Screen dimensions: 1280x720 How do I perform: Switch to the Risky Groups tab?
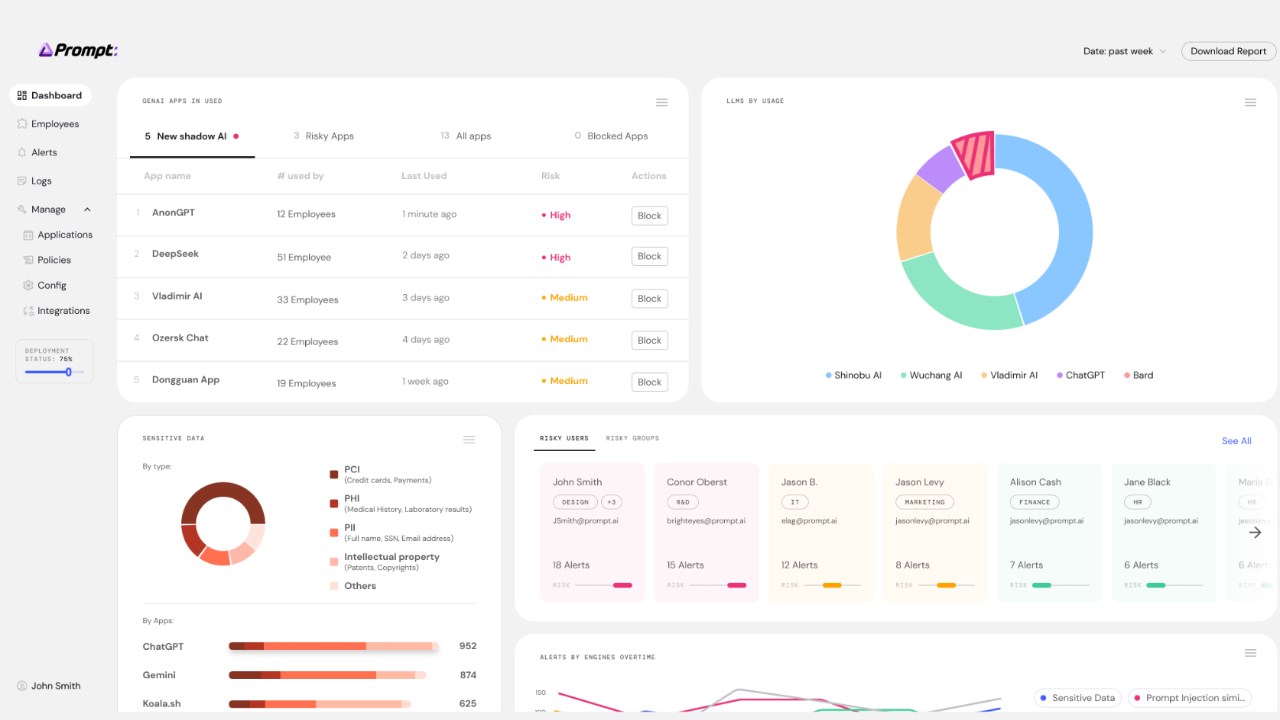coord(632,438)
